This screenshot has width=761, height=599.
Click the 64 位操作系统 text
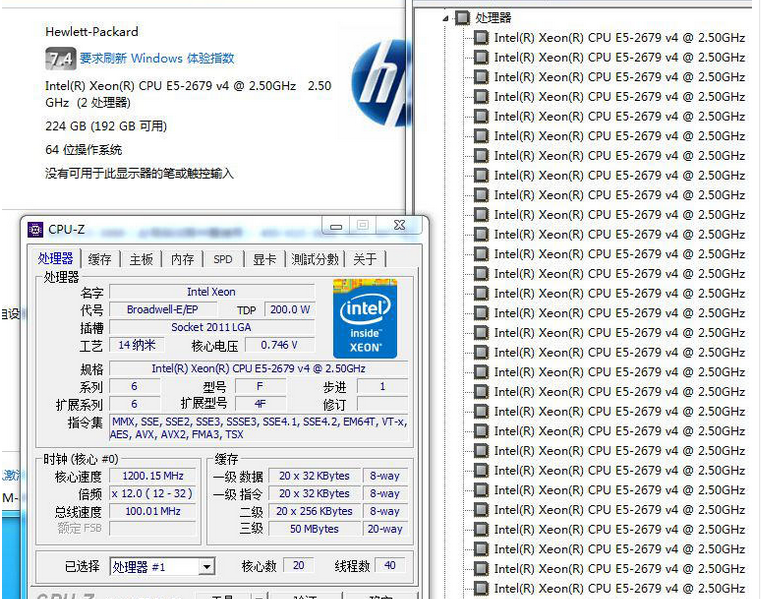83,150
